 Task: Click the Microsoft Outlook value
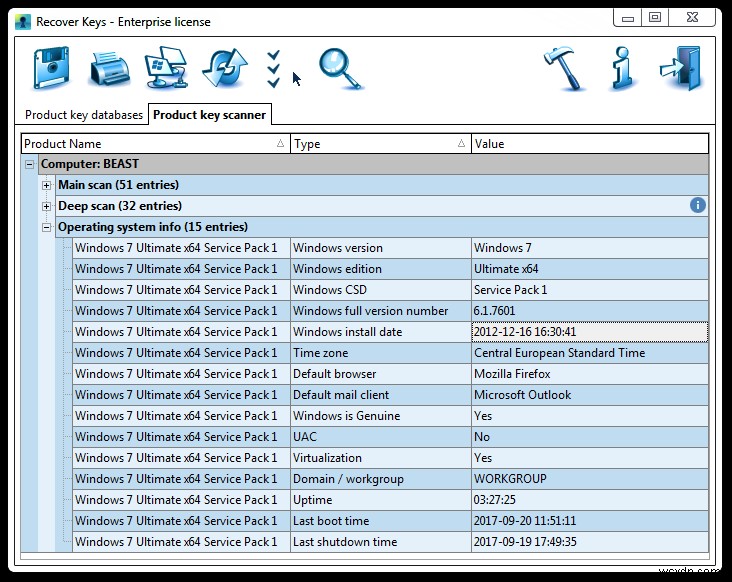(590, 395)
